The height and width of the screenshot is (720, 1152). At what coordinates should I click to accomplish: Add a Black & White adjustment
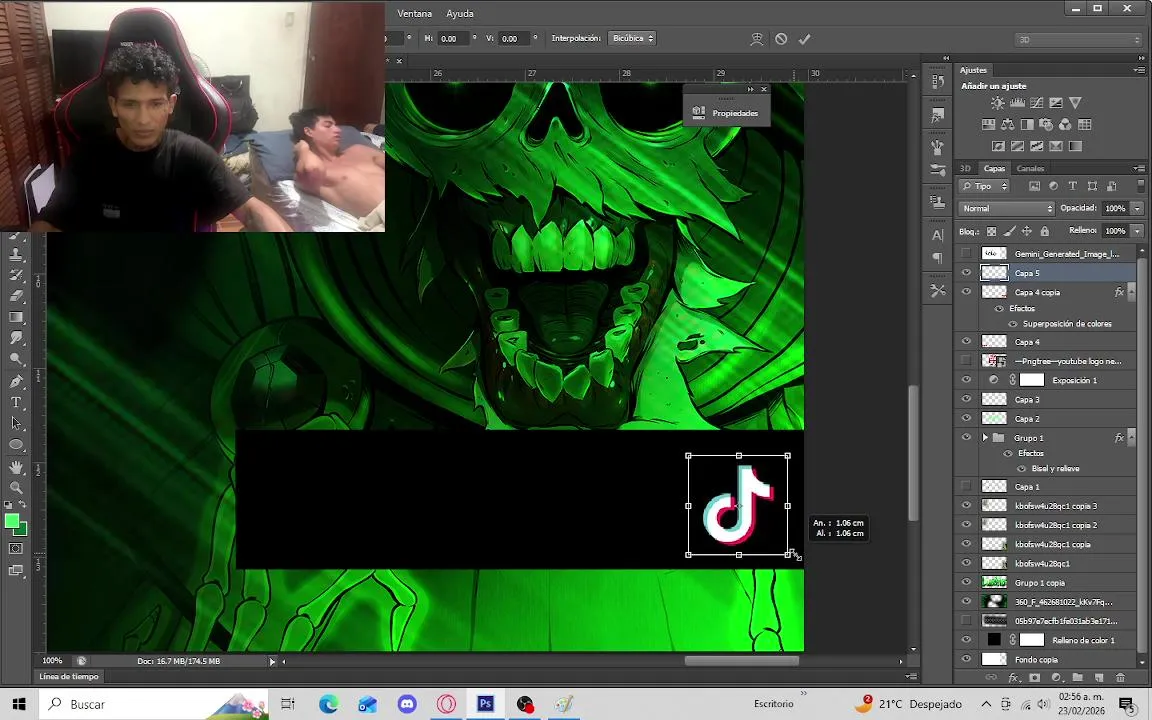point(1026,125)
